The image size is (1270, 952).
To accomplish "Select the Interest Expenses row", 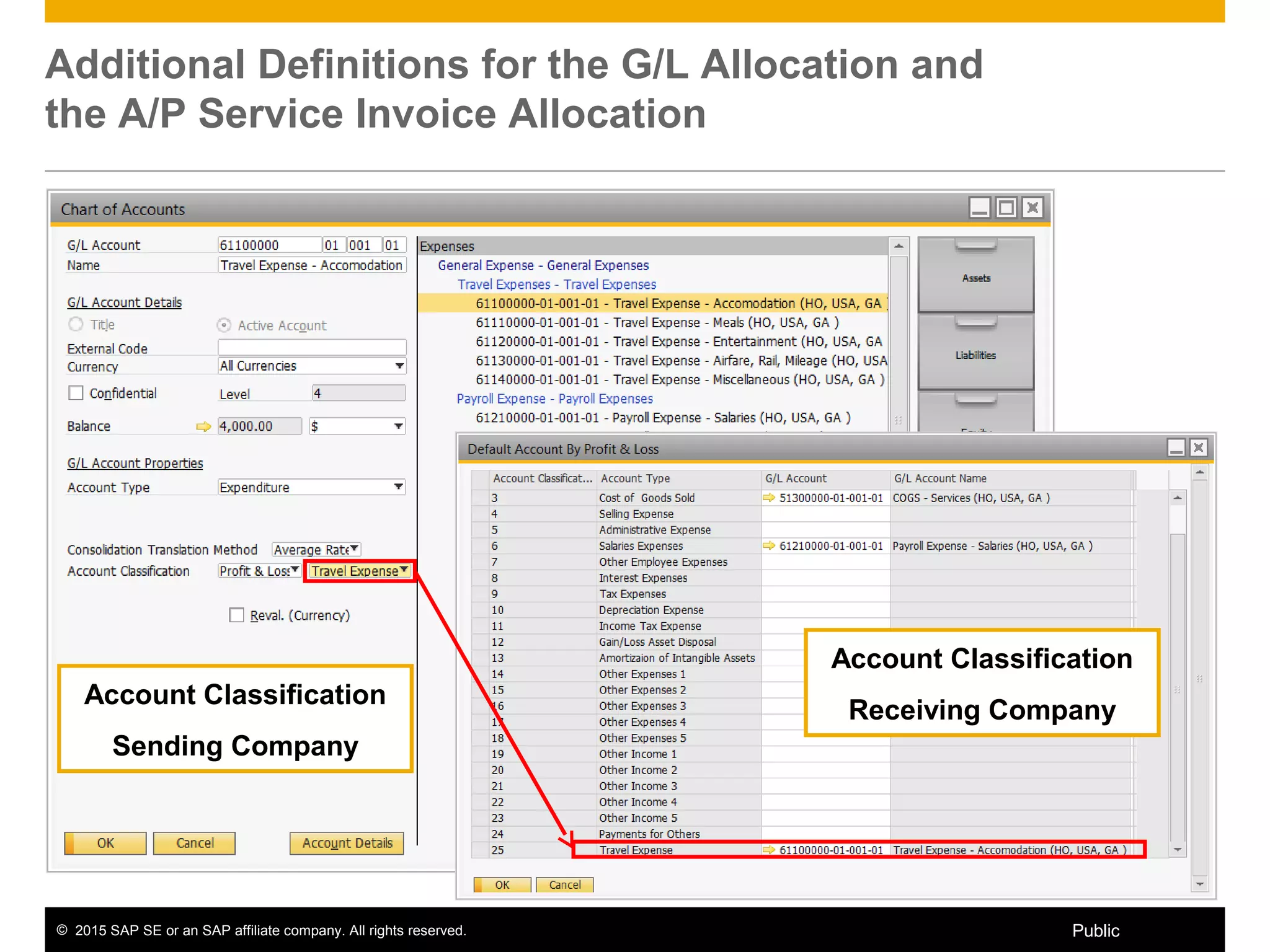I will [x=803, y=578].
